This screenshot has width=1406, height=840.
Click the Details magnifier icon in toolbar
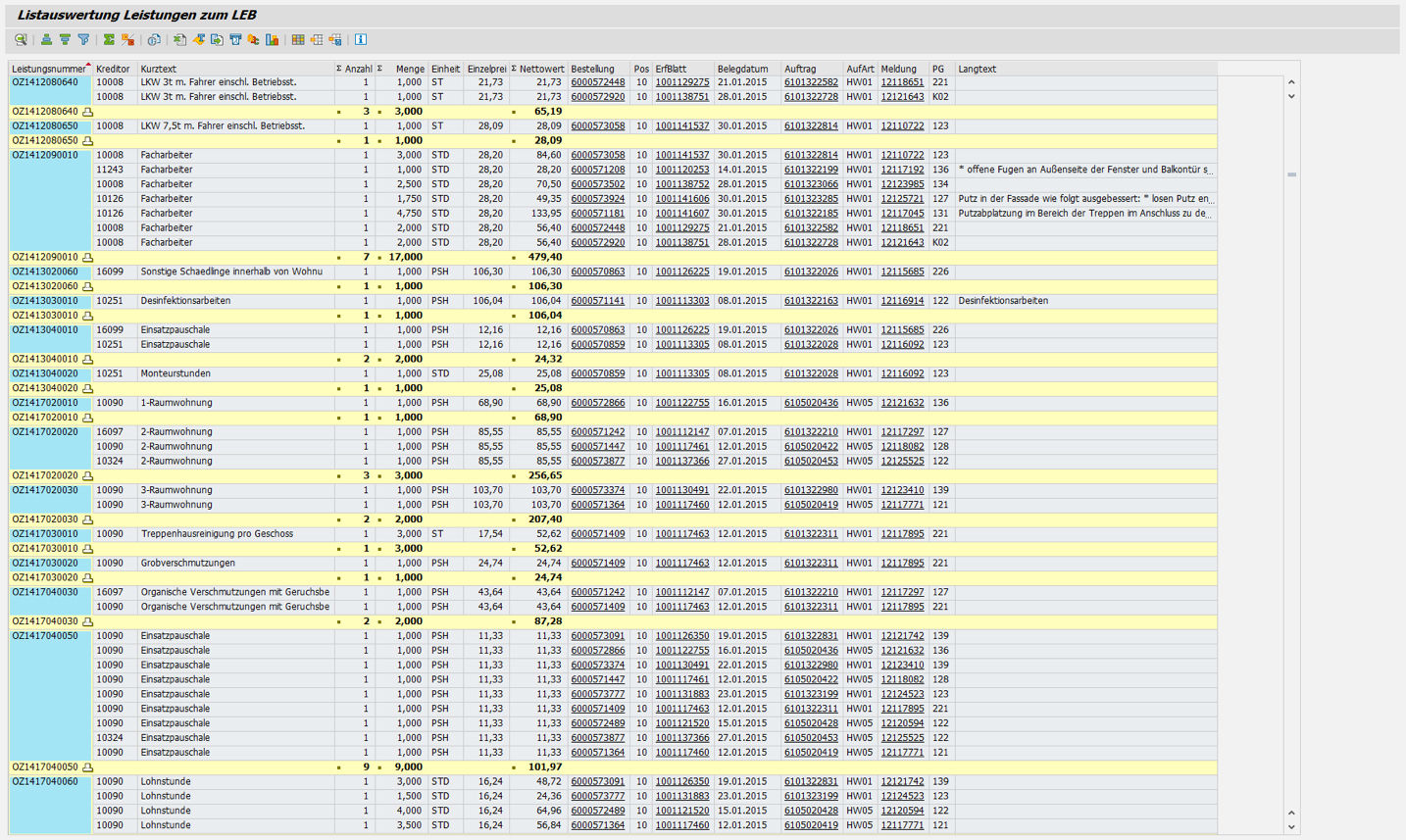21,40
